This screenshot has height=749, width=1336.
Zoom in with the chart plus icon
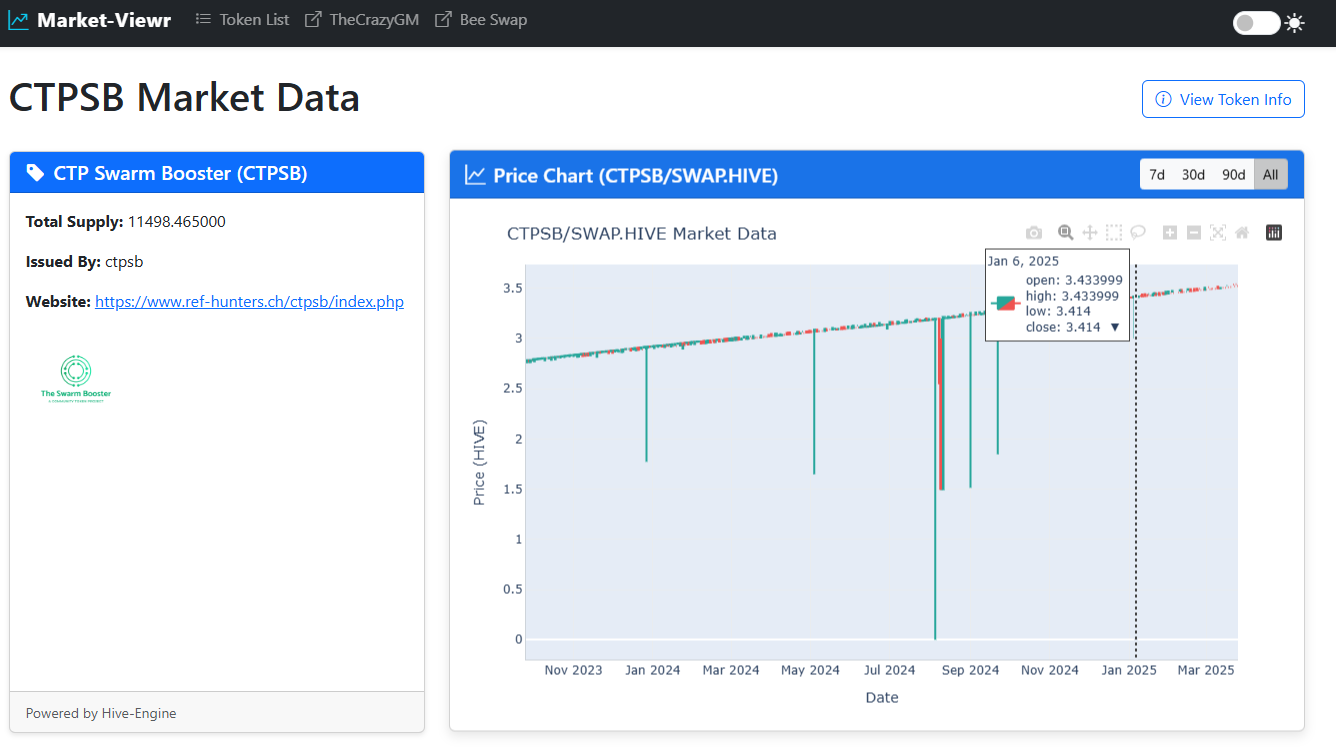[x=1170, y=233]
